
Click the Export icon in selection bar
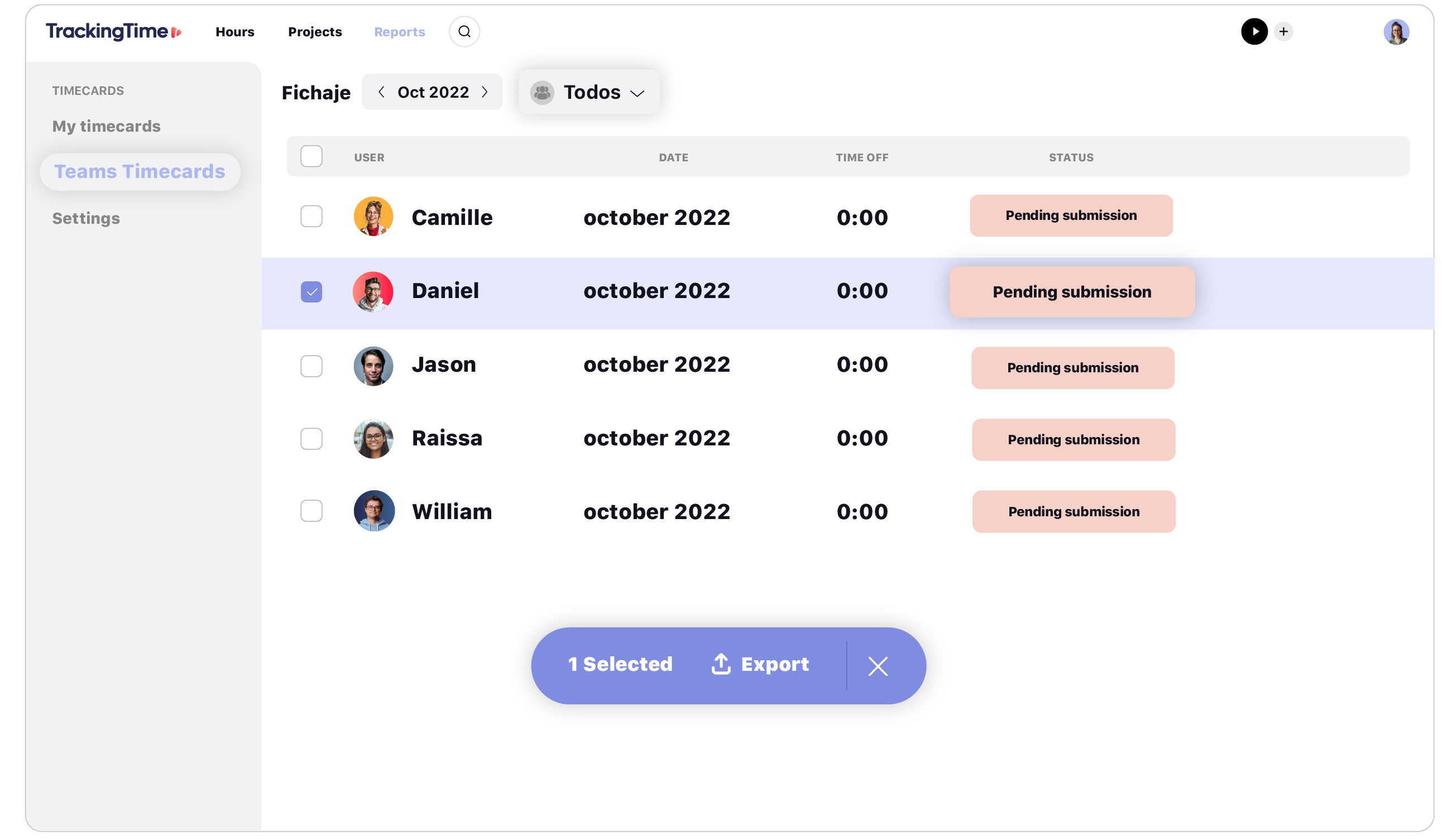[719, 664]
